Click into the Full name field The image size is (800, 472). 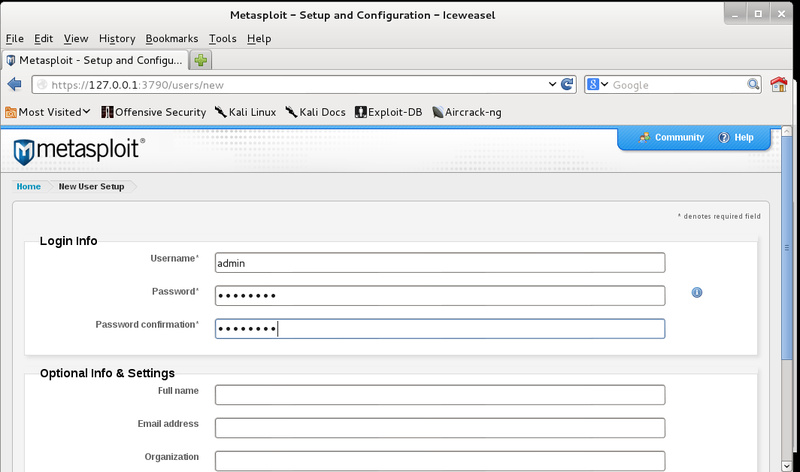click(440, 395)
